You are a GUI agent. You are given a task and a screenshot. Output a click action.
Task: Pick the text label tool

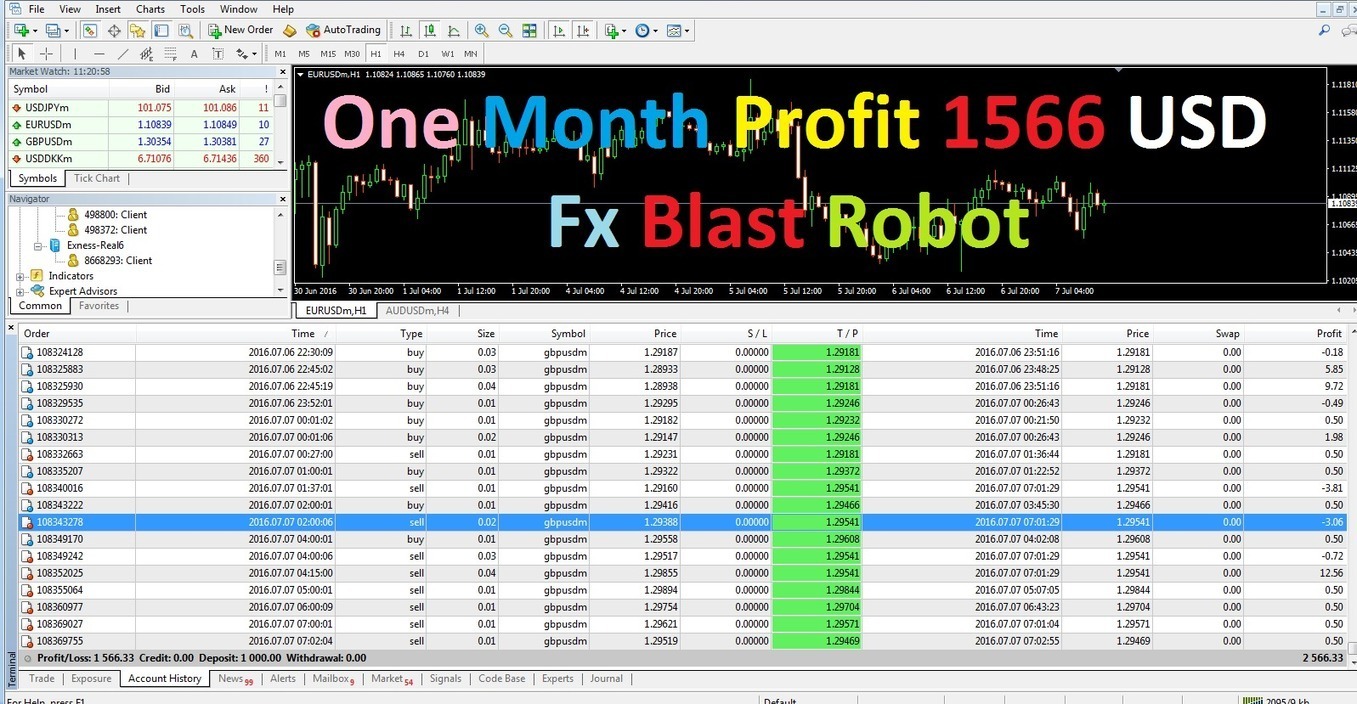pos(194,54)
